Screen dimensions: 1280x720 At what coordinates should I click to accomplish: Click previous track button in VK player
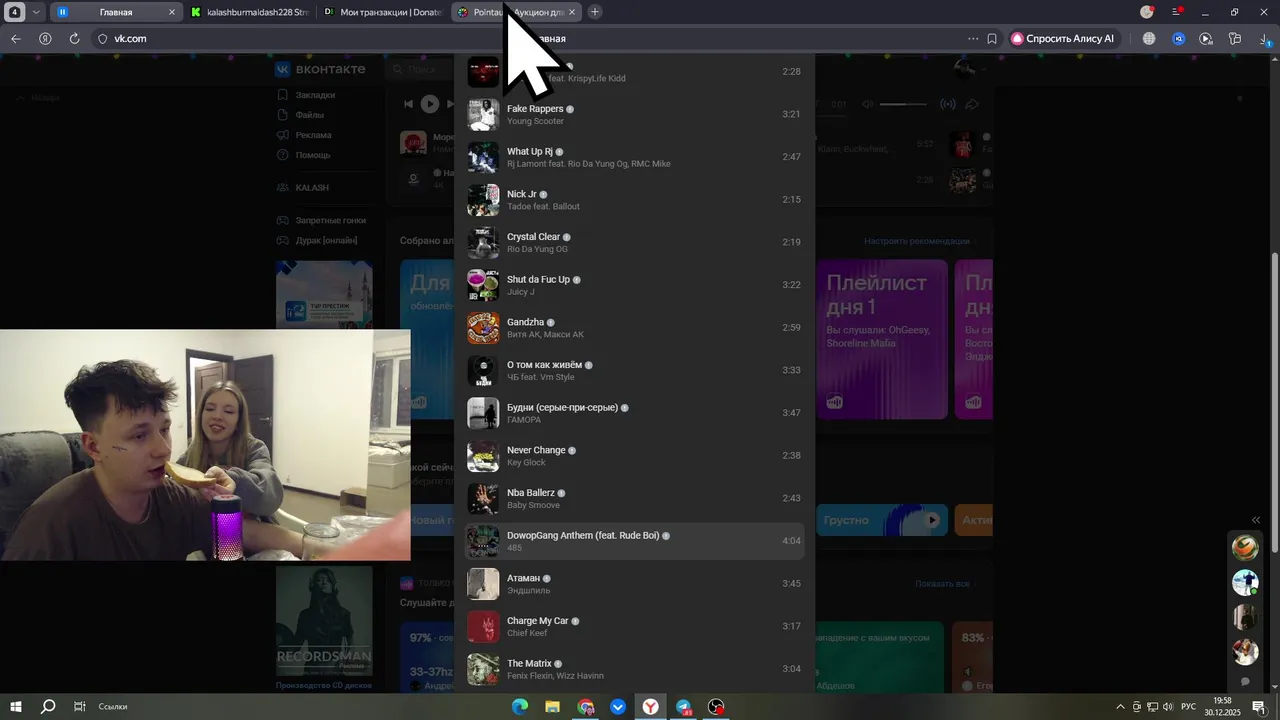pyautogui.click(x=408, y=104)
